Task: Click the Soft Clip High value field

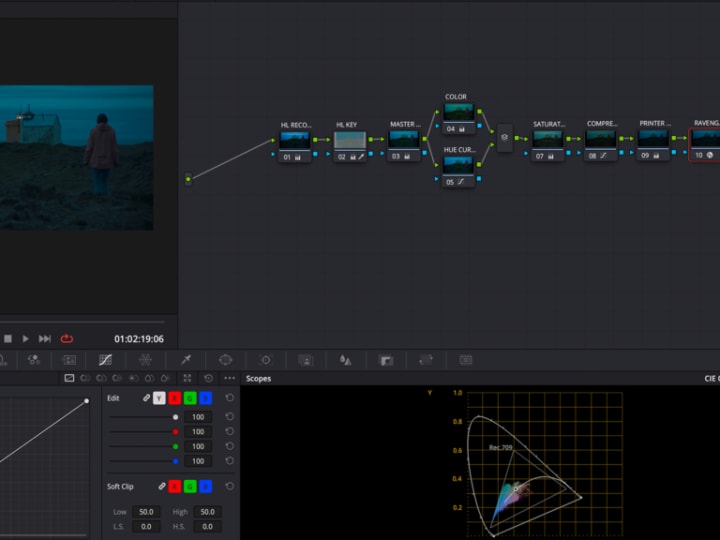Action: pos(207,512)
